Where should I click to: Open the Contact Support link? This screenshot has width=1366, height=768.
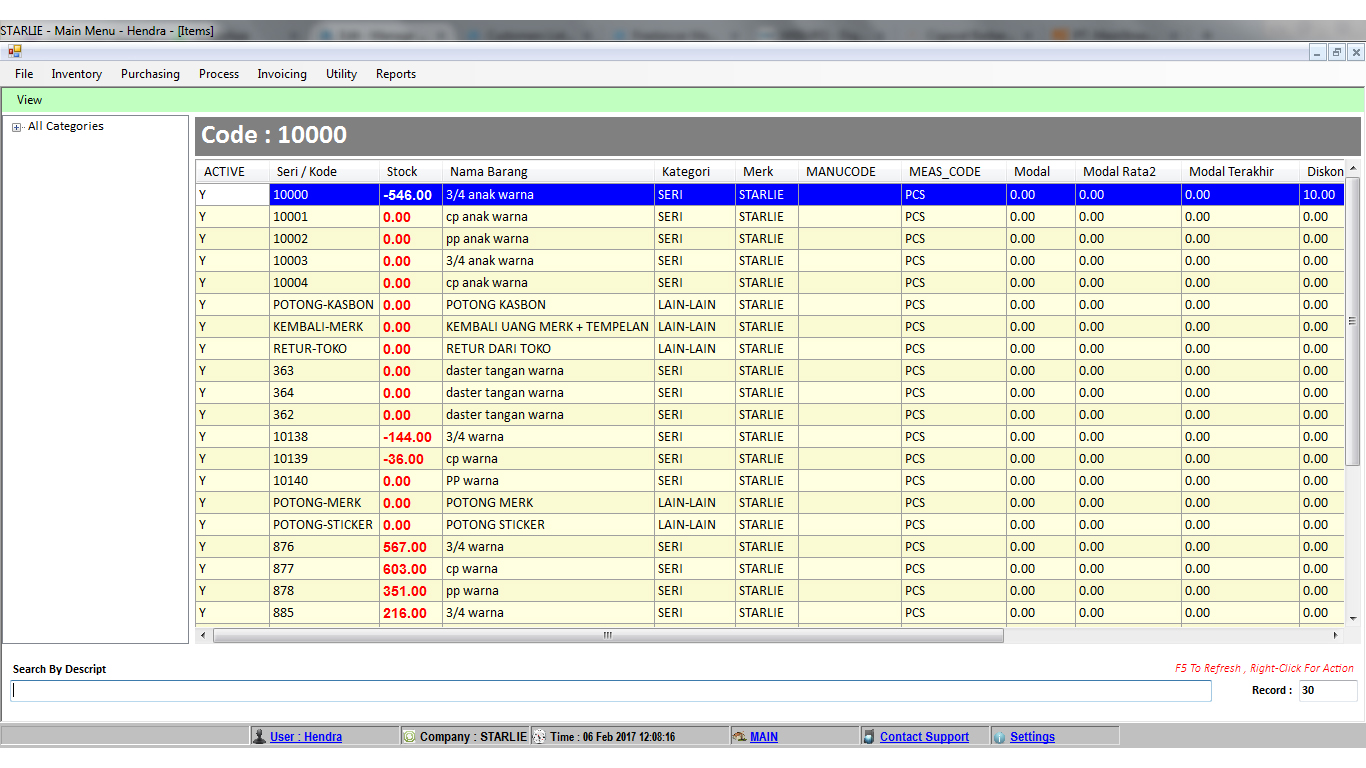[x=924, y=737]
